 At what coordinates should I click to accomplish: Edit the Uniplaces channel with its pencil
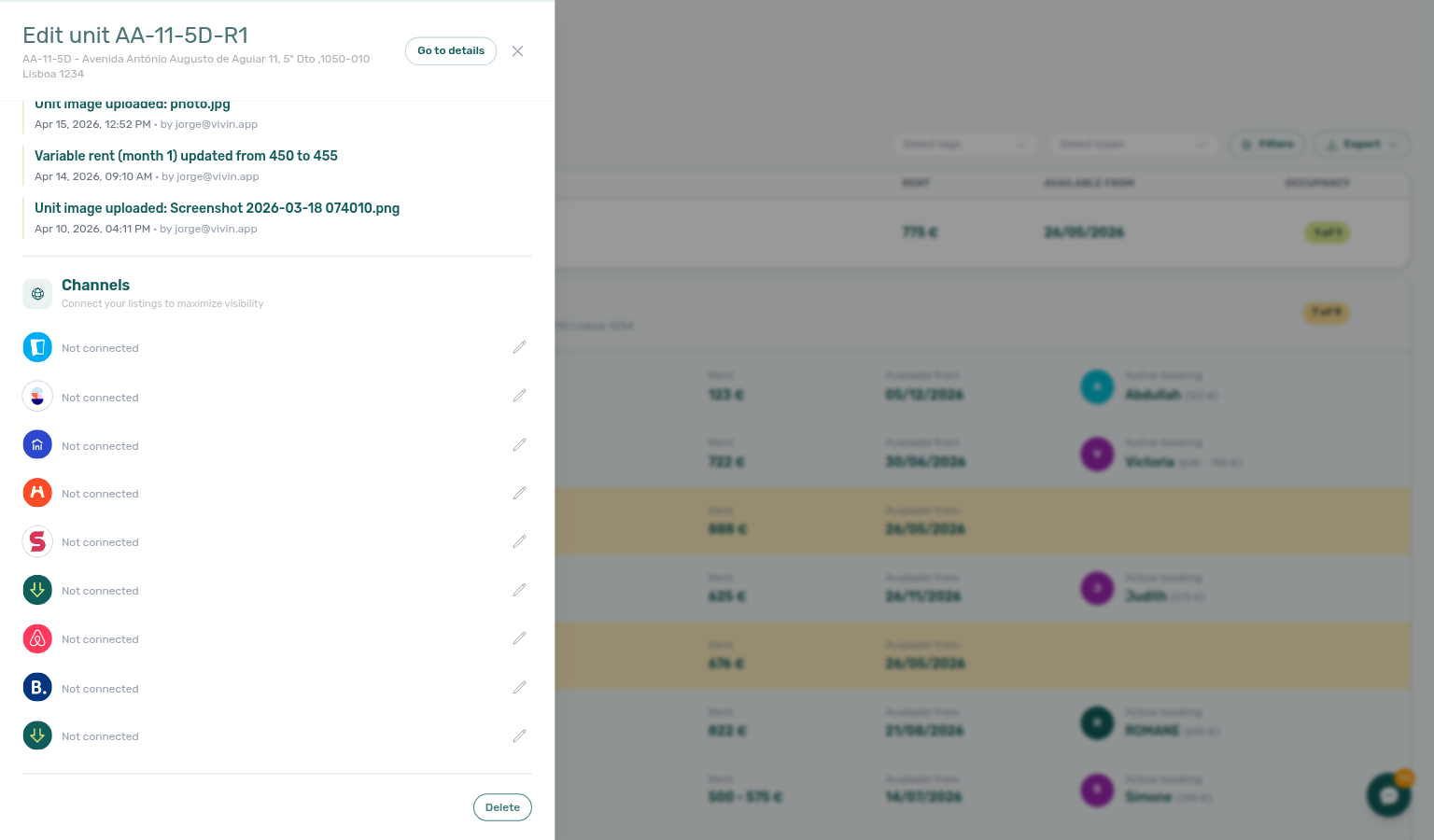pos(519,347)
